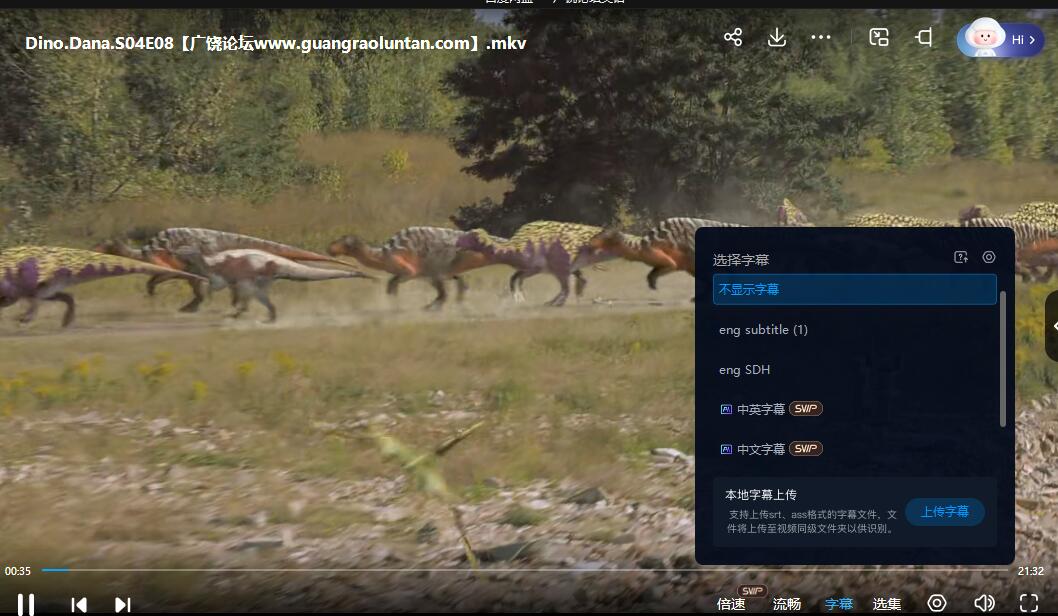Enable picture-in-picture mini player icon
1058x616 pixels.
(879, 37)
